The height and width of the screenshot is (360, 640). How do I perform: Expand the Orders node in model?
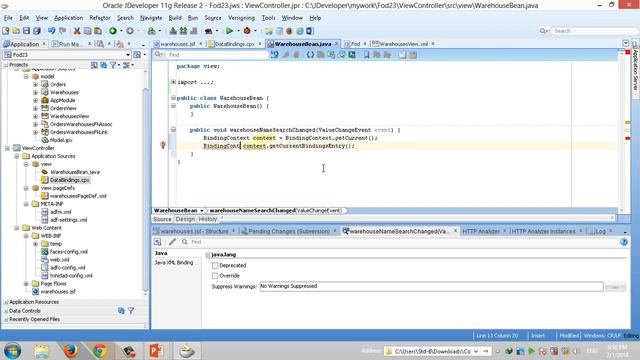tap(36, 84)
